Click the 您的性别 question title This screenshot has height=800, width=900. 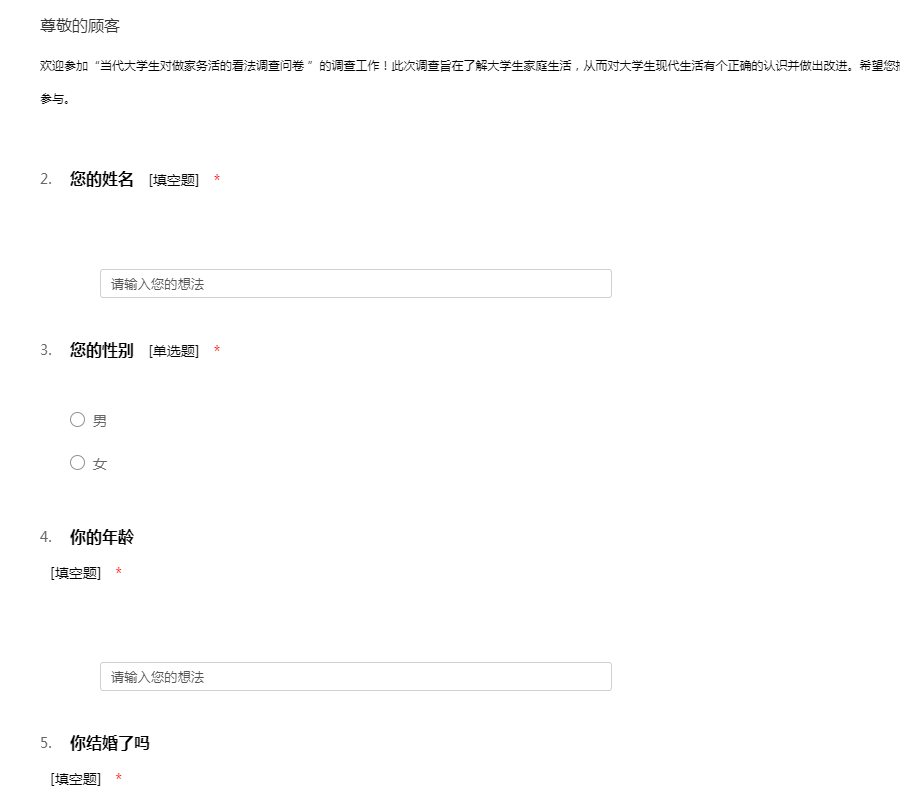(102, 351)
